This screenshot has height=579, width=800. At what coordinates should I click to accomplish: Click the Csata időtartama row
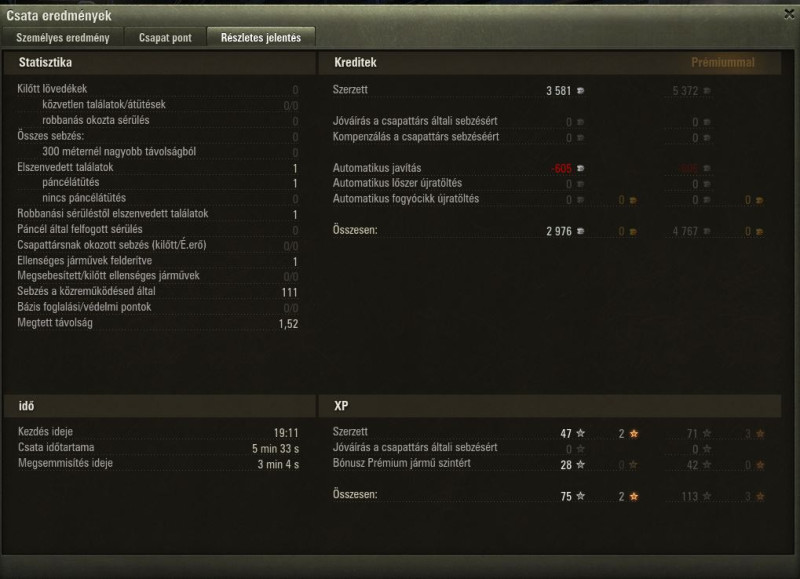pyautogui.click(x=158, y=448)
